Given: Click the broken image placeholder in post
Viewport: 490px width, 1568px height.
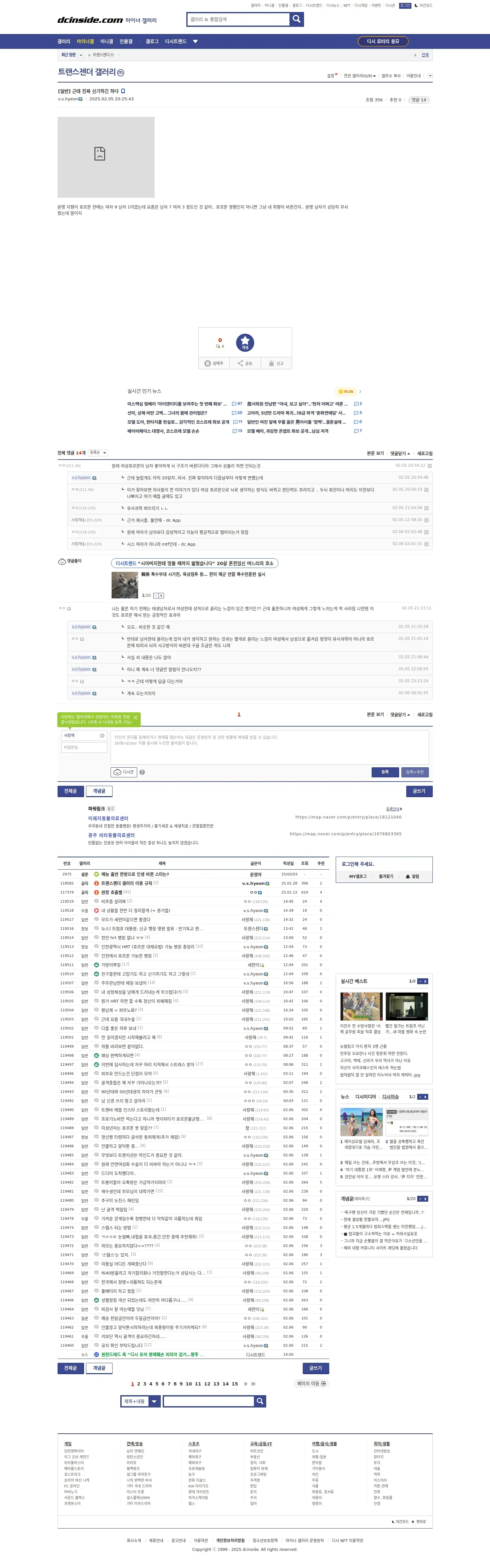Looking at the screenshot, I should (106, 157).
